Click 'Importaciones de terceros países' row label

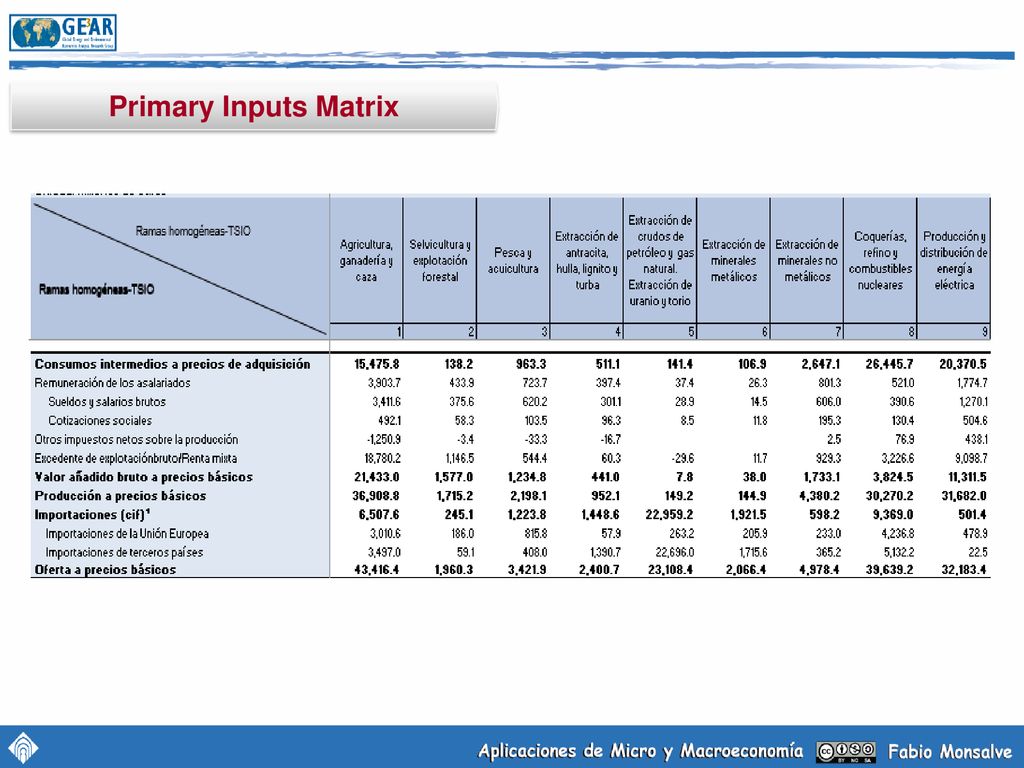[124, 552]
